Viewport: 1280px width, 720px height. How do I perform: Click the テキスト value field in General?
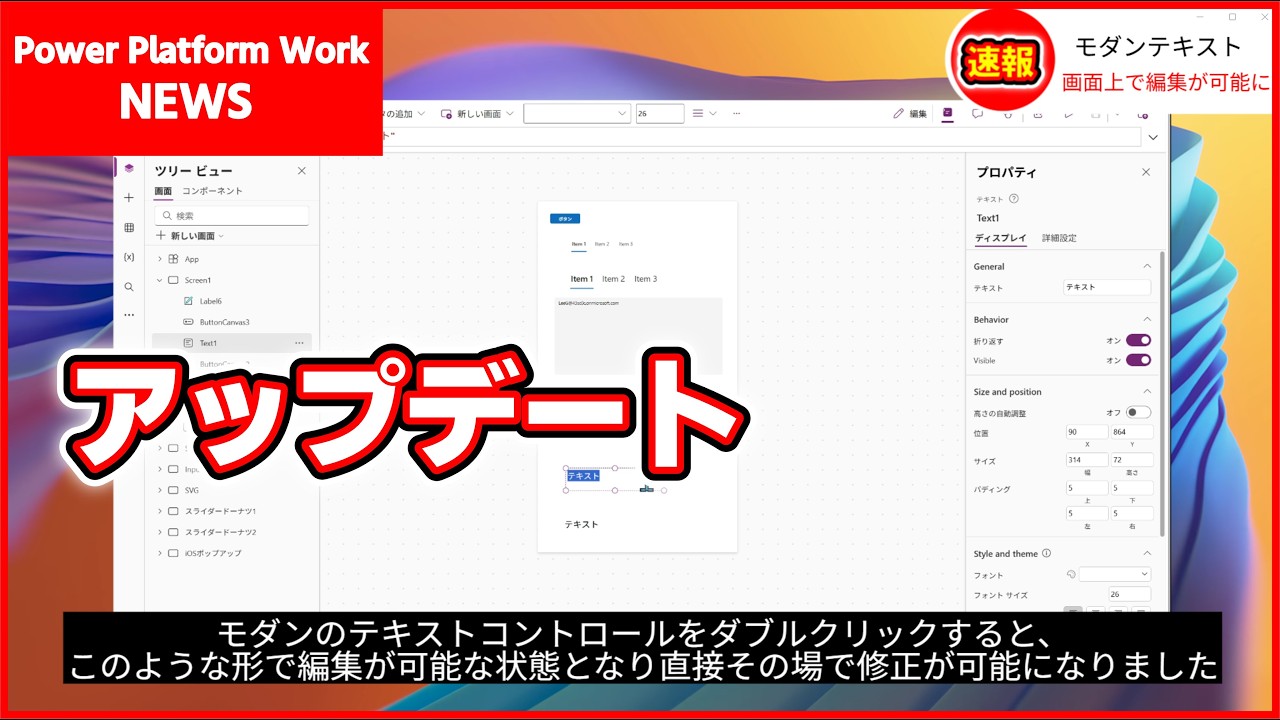tap(1107, 287)
